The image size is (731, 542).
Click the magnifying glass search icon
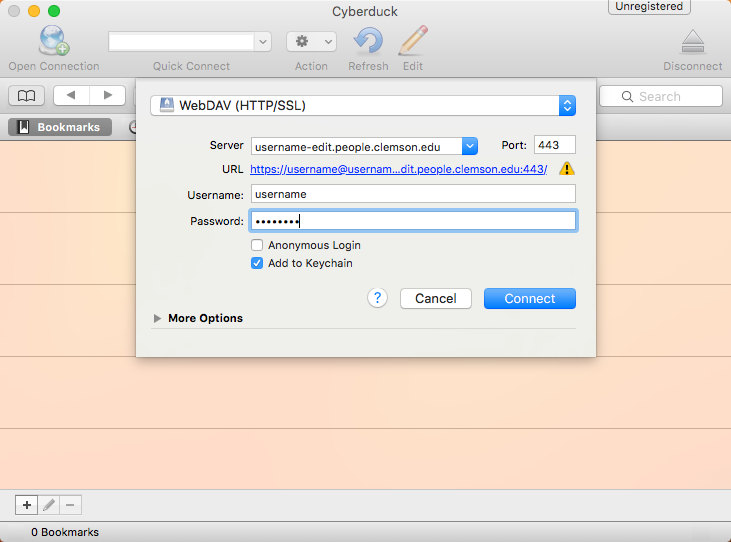tap(628, 96)
